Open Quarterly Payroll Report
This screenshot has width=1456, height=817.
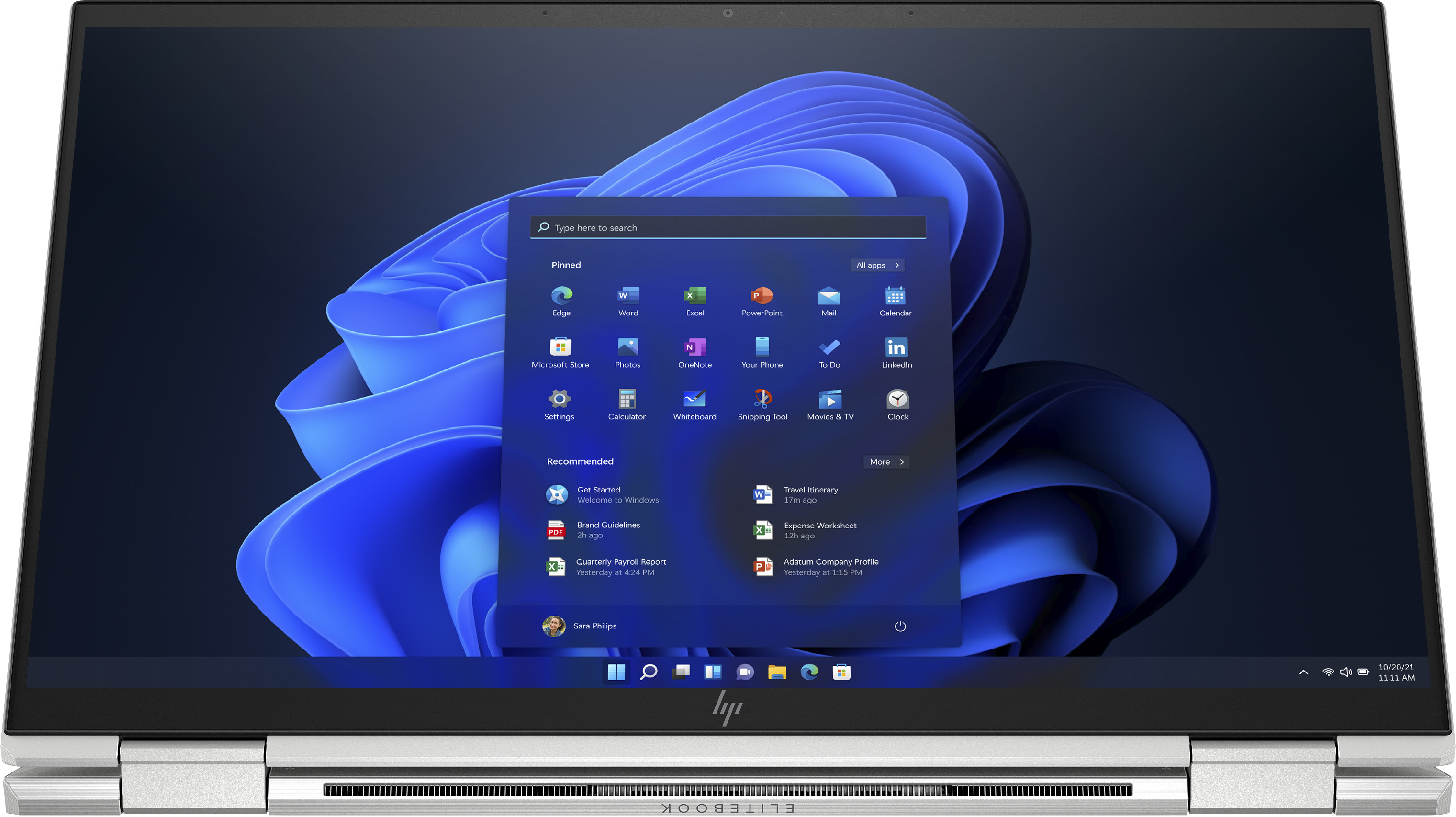(606, 567)
